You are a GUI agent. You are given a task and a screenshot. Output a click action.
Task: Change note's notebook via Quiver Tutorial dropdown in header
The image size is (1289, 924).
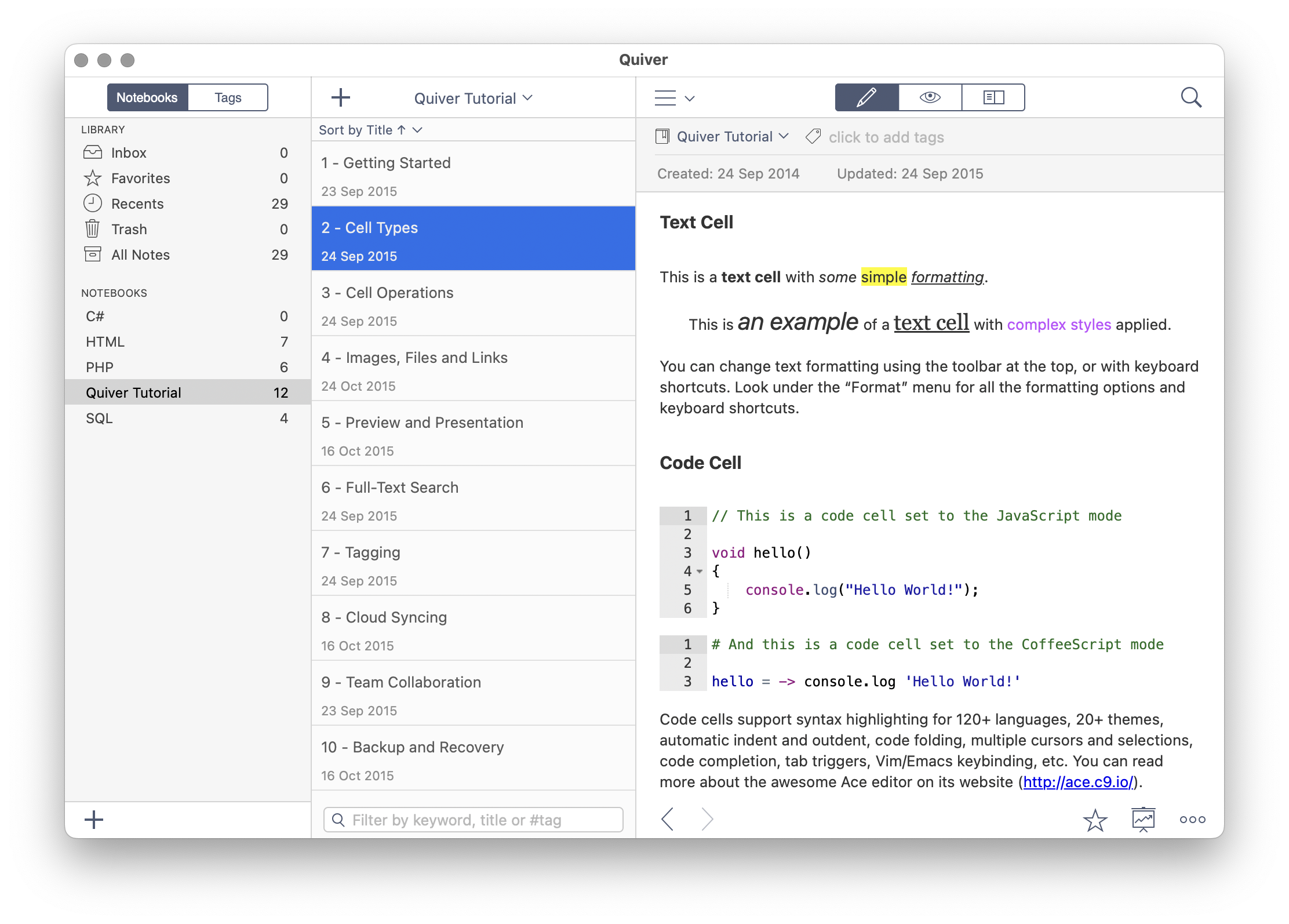(x=733, y=136)
